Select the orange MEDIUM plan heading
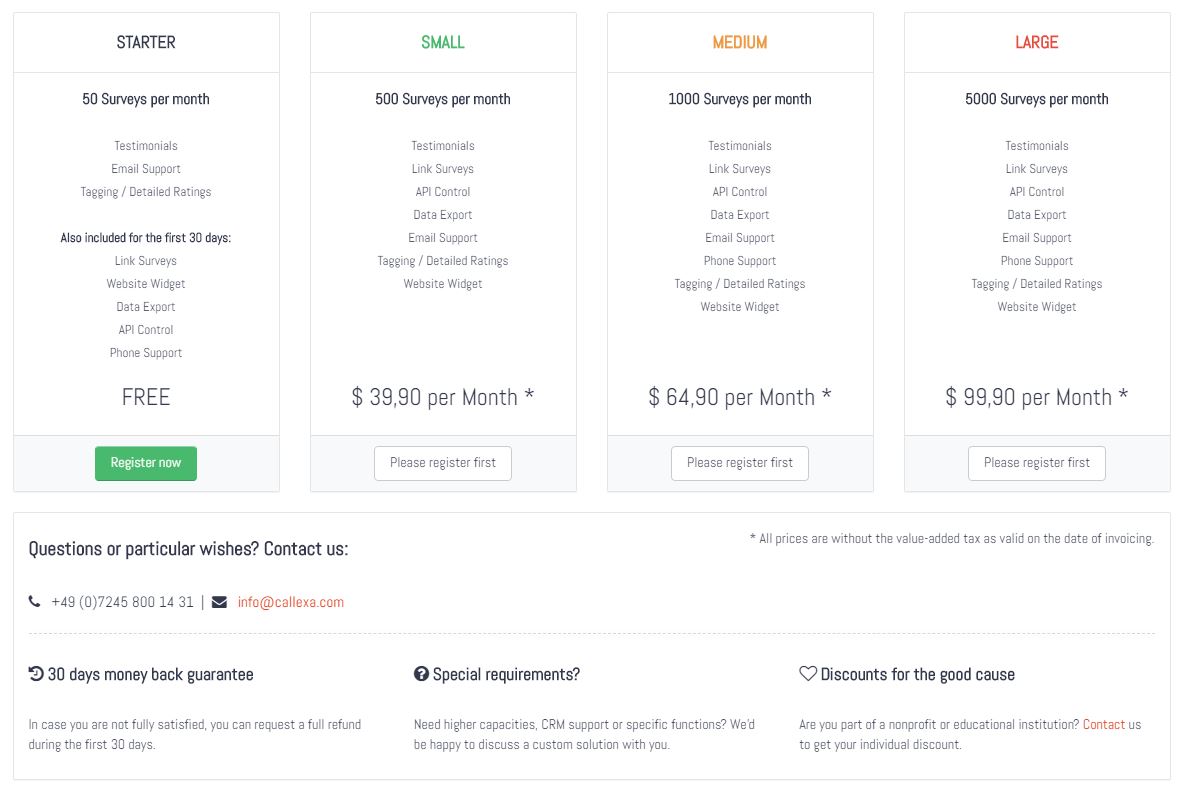Image resolution: width=1182 pixels, height=809 pixels. (740, 42)
